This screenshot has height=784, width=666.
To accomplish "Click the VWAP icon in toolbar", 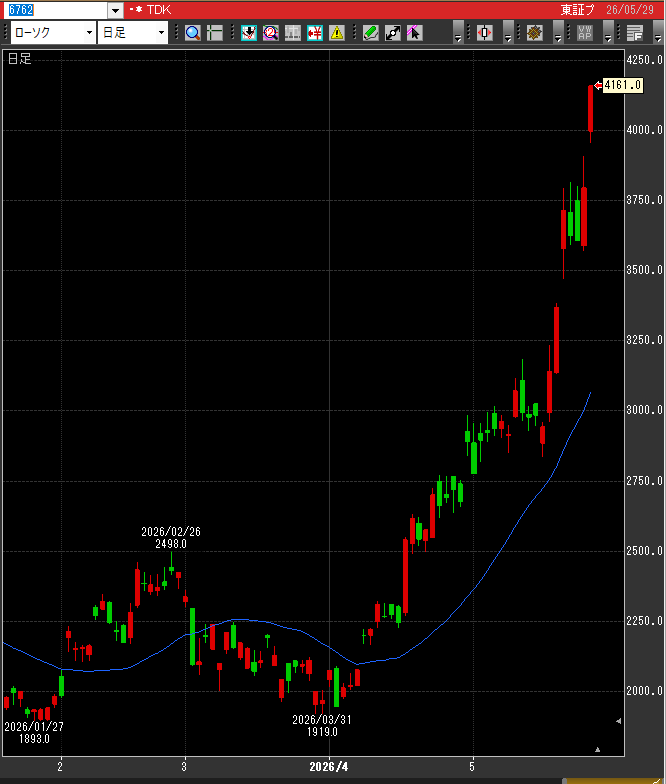I will click(x=584, y=33).
